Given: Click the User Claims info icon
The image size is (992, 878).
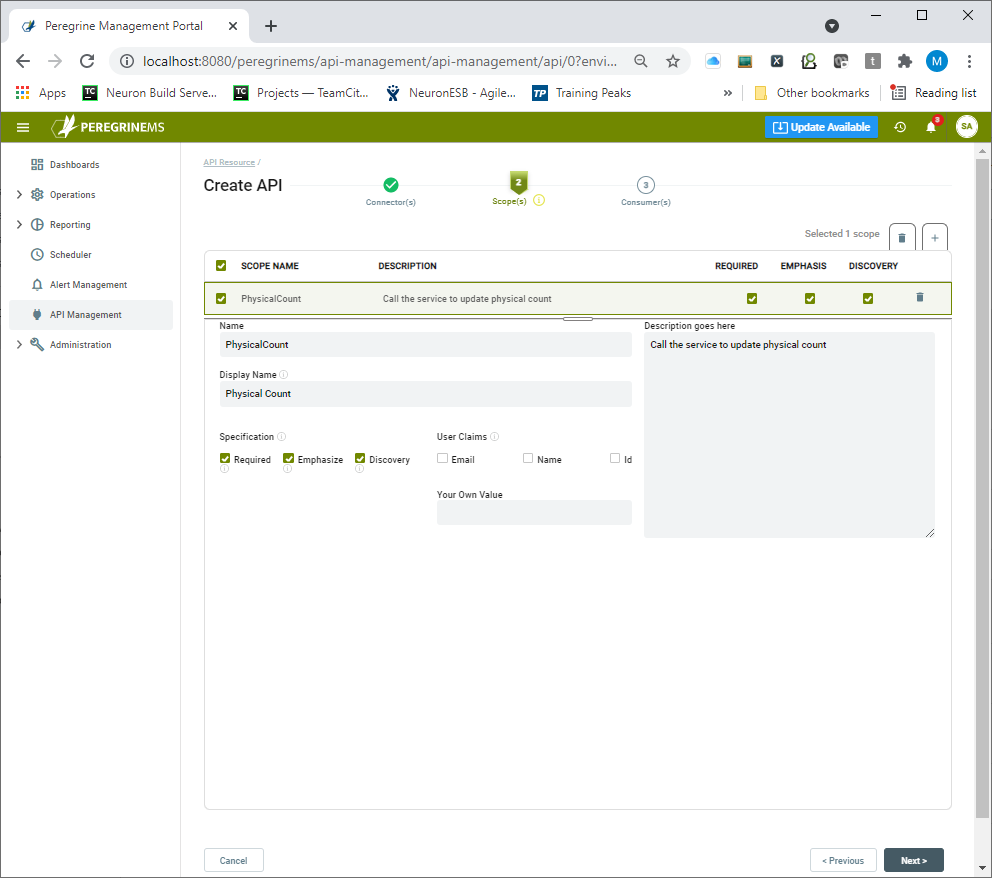Looking at the screenshot, I should point(495,436).
